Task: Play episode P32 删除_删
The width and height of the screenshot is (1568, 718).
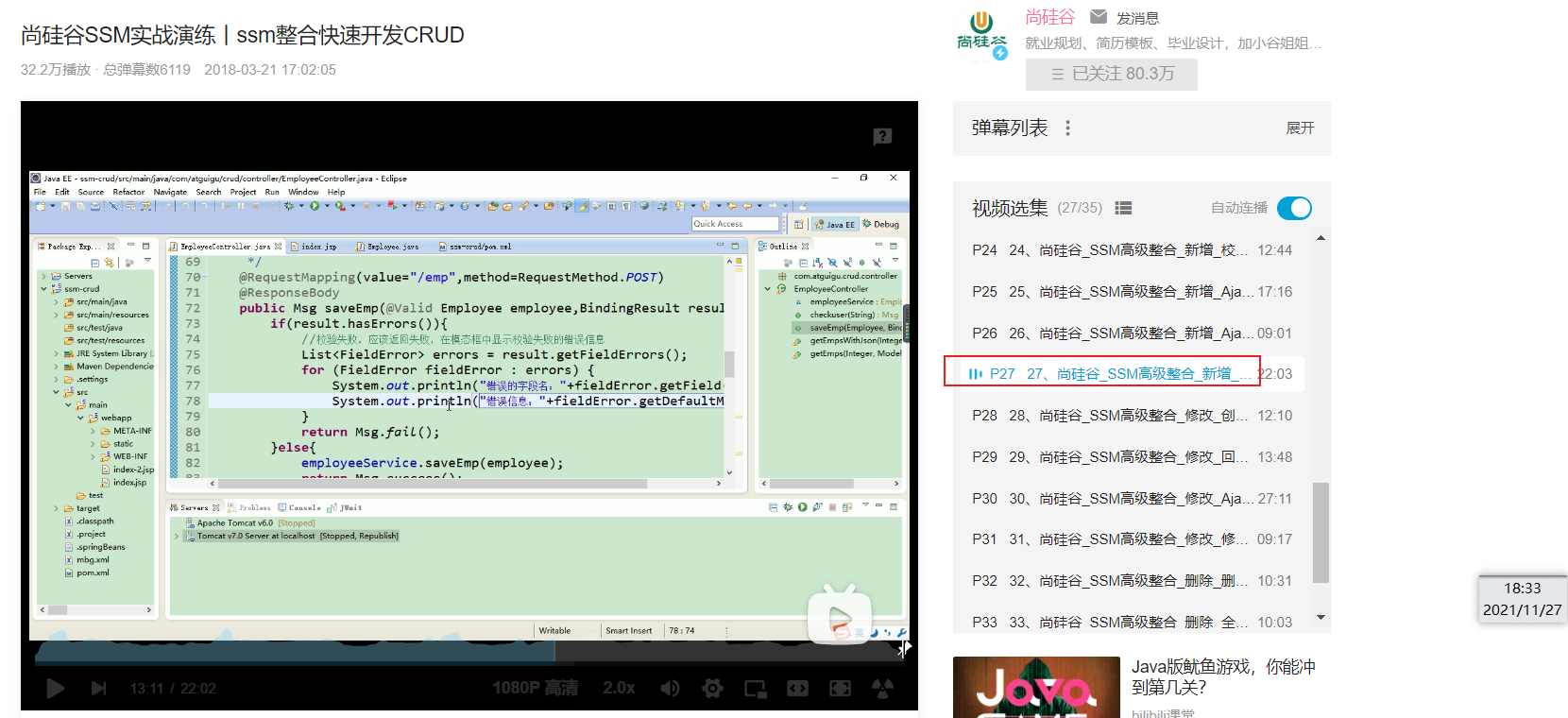Action: [1132, 581]
